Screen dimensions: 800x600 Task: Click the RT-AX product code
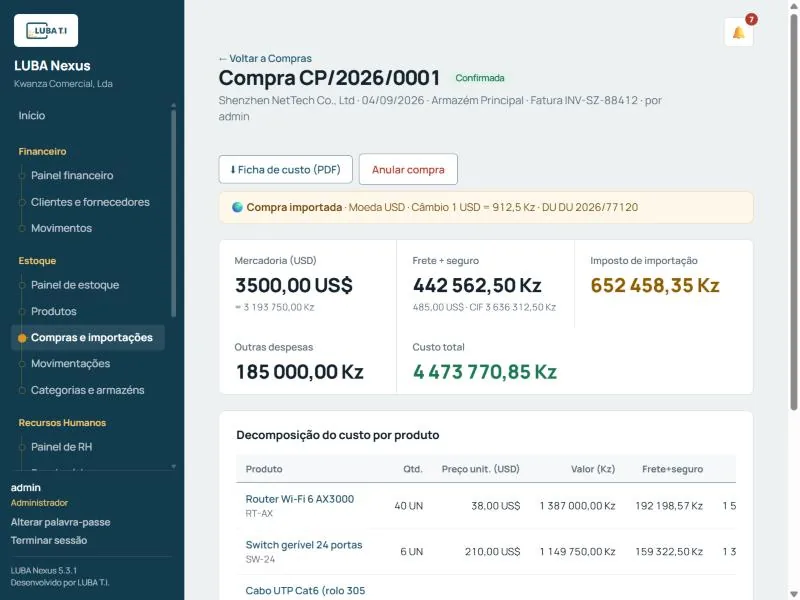(259, 514)
